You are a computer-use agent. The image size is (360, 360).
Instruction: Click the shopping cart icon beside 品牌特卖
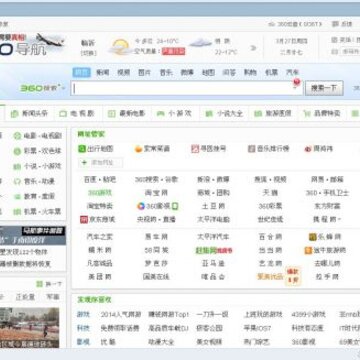point(307,114)
